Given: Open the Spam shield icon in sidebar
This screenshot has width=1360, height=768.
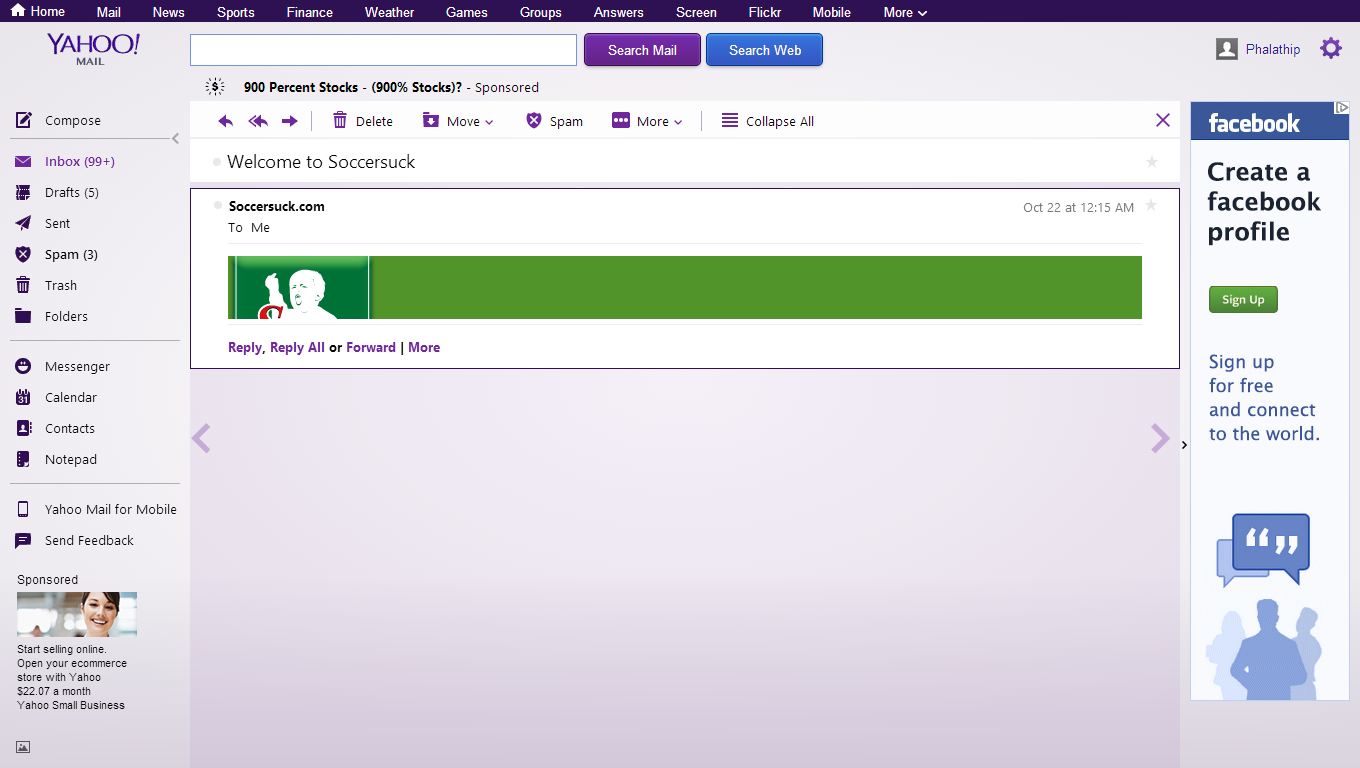Looking at the screenshot, I should [x=24, y=254].
